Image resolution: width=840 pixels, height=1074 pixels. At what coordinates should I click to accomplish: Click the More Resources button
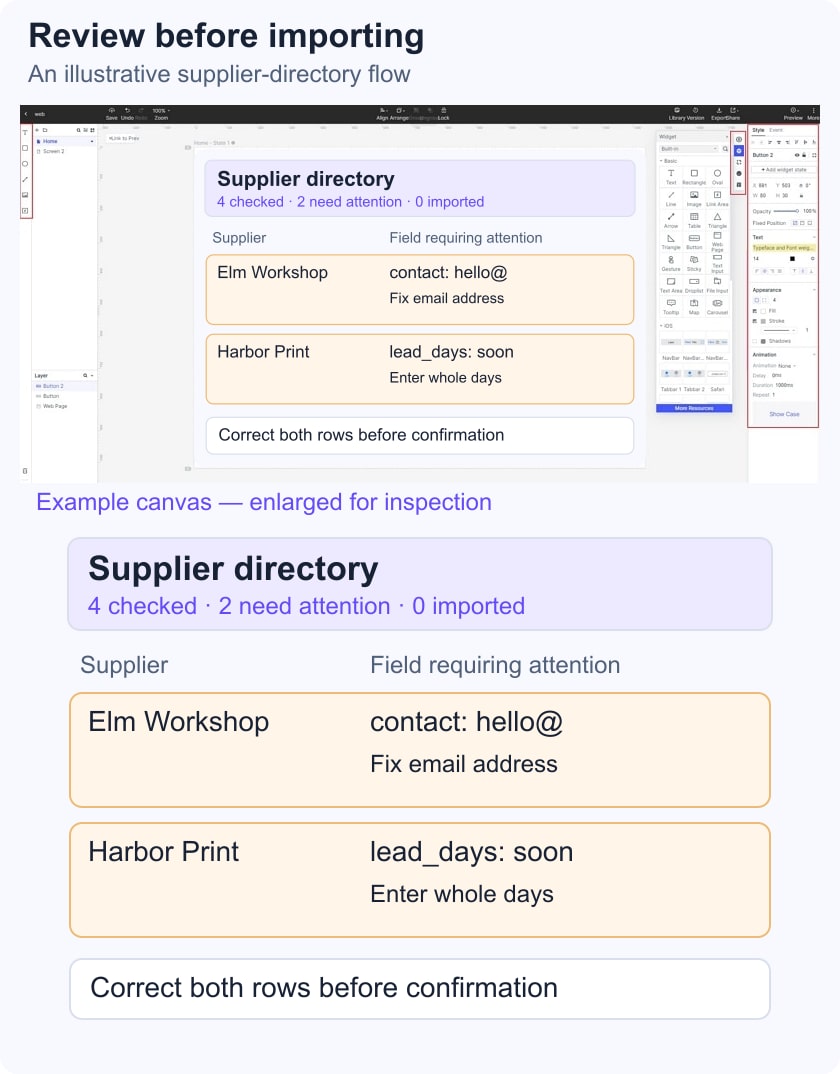[694, 408]
